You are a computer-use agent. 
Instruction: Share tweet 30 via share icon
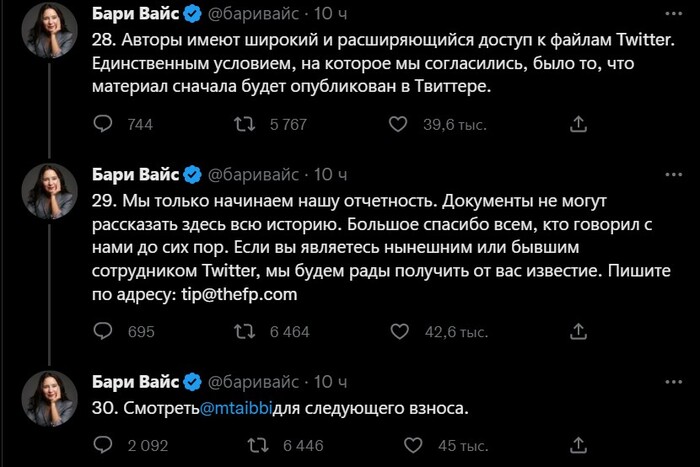point(577,445)
